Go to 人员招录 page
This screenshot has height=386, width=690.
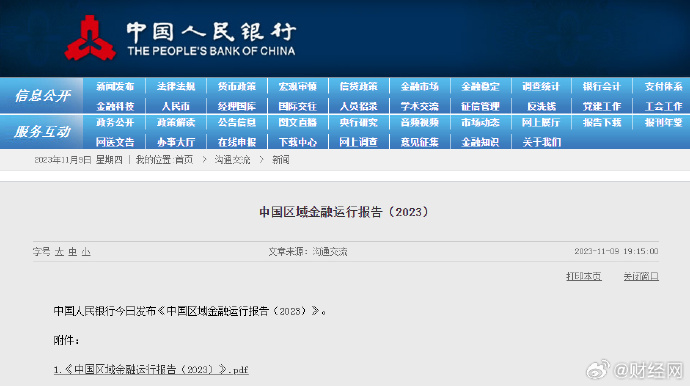pos(359,107)
